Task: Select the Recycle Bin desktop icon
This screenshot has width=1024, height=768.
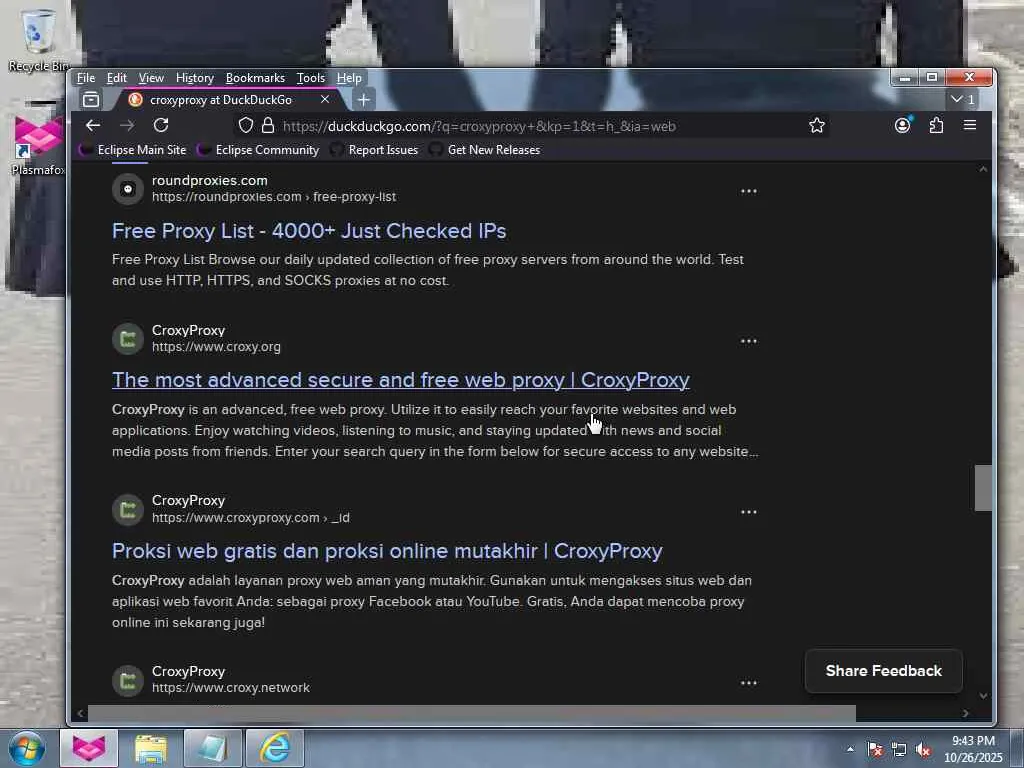Action: click(38, 40)
